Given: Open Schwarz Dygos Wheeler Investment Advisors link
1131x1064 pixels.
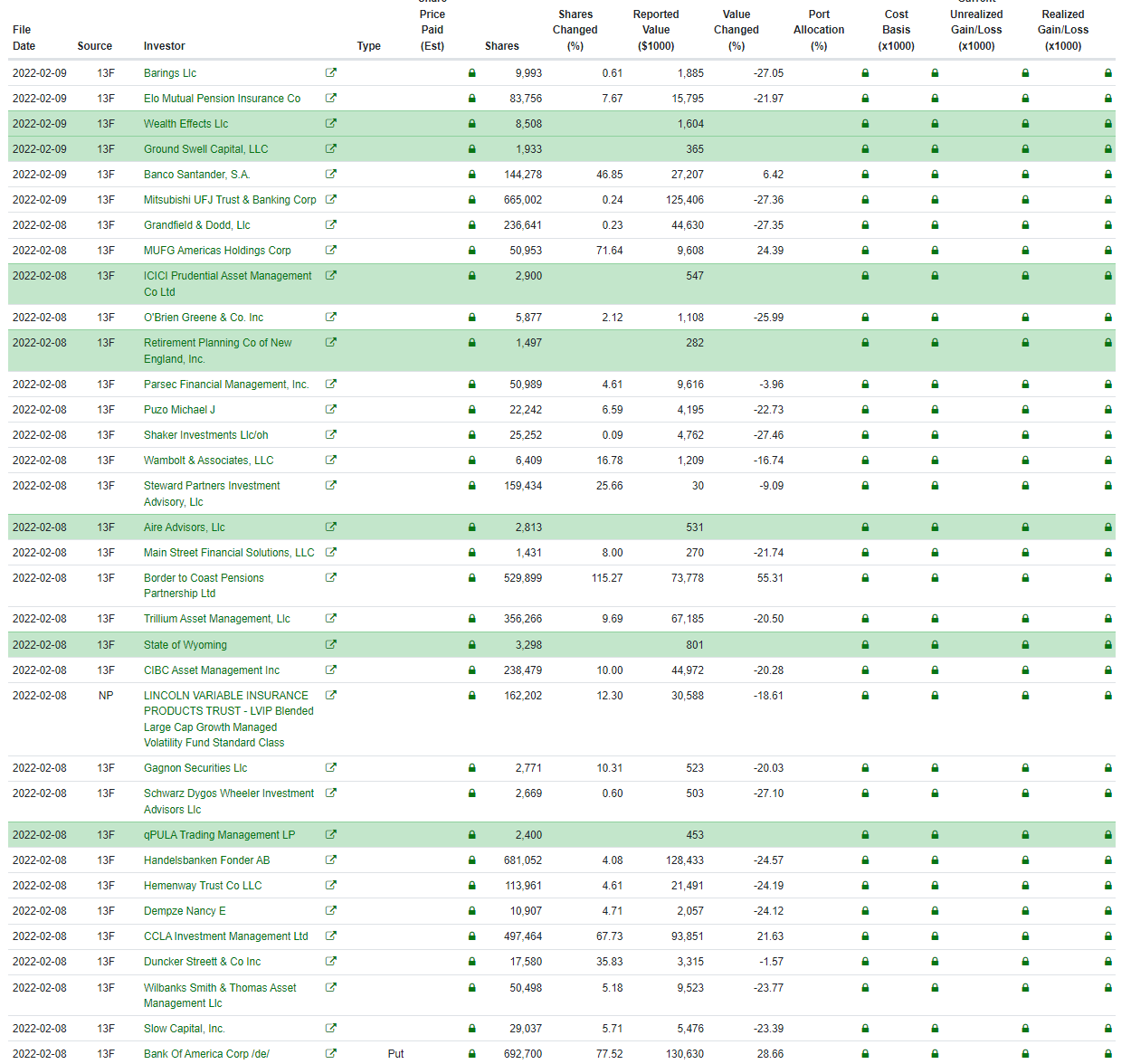Looking at the screenshot, I should pos(229,802).
